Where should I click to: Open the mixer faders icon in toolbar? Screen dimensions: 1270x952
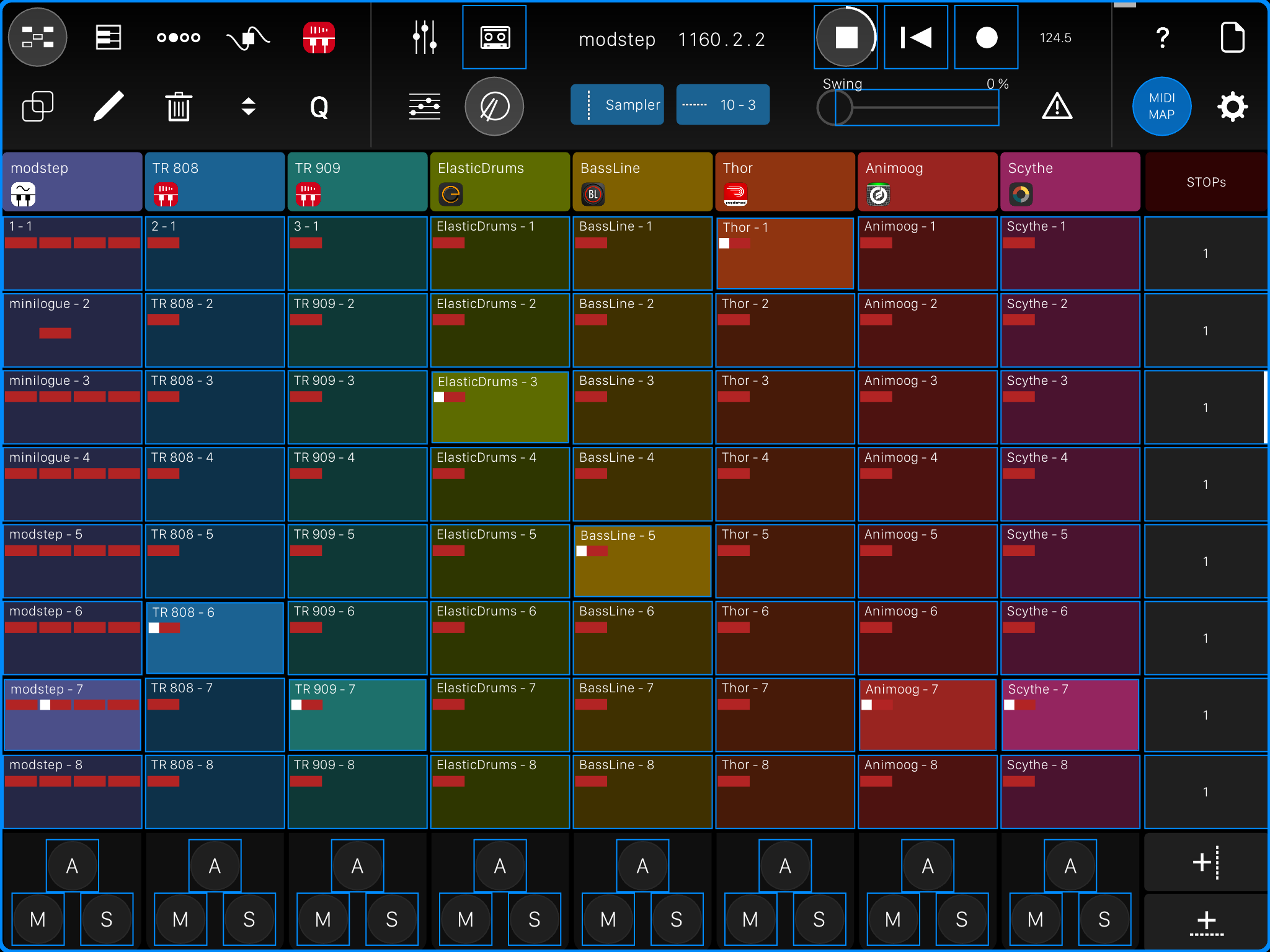(424, 37)
